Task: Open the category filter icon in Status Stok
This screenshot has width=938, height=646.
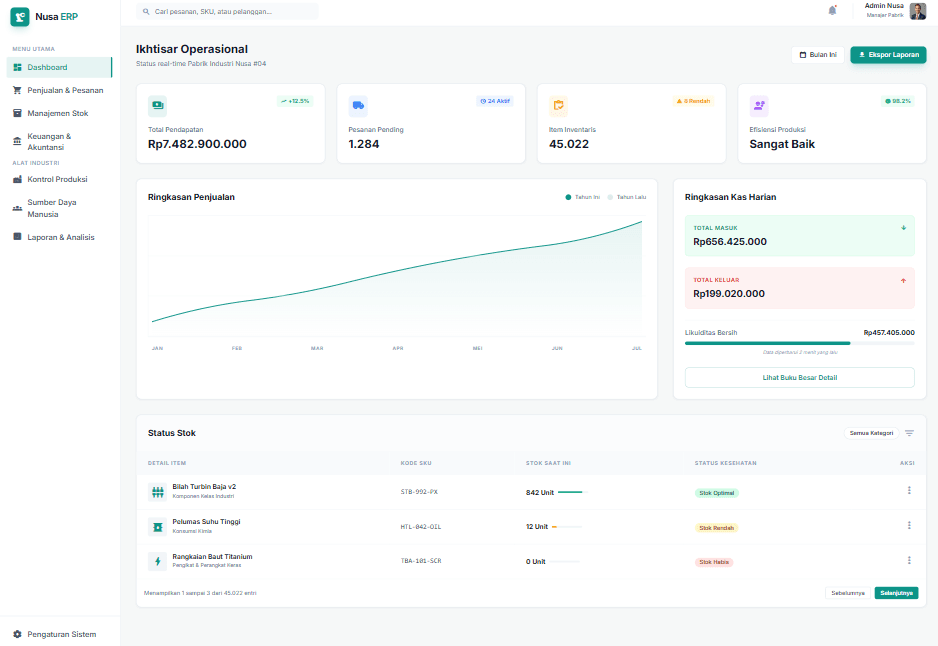Action: (909, 433)
